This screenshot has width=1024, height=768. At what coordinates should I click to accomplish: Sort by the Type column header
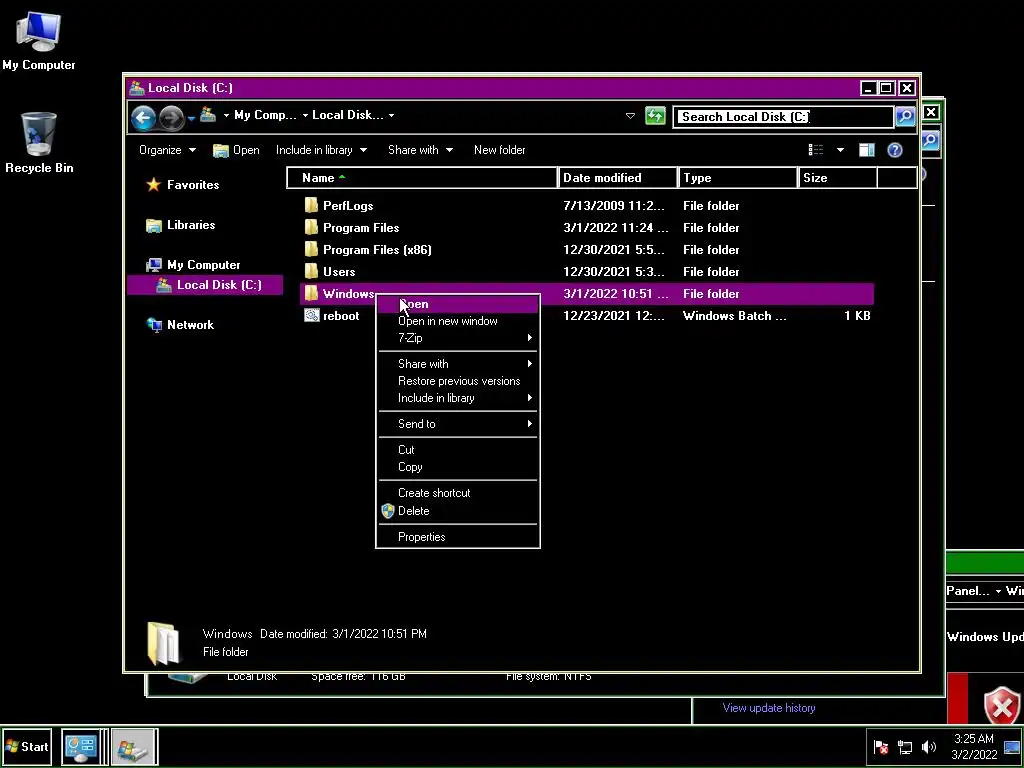[x=738, y=178]
